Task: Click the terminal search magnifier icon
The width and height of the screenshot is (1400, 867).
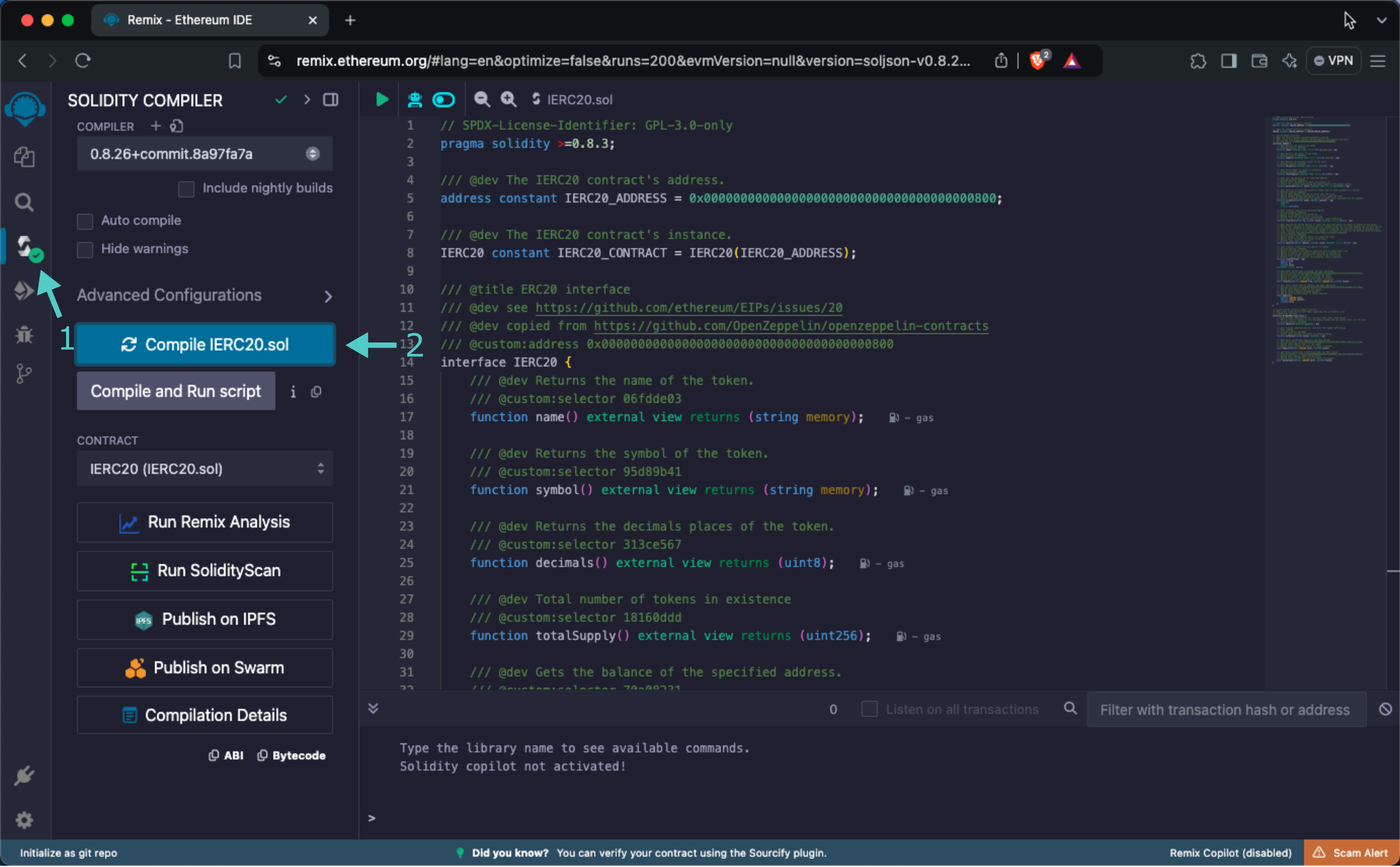Action: click(1070, 709)
